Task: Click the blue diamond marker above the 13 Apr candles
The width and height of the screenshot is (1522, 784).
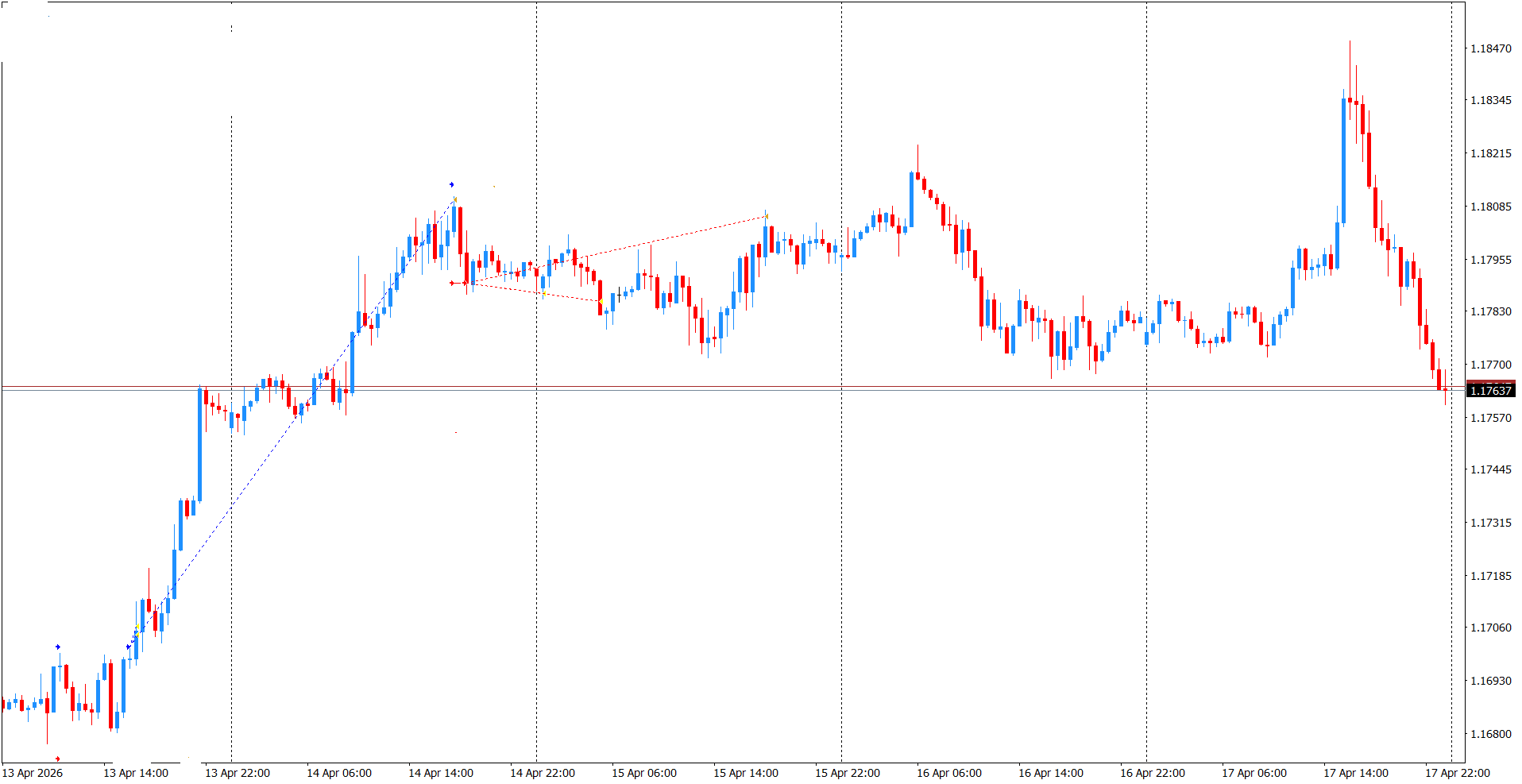Action: (57, 647)
